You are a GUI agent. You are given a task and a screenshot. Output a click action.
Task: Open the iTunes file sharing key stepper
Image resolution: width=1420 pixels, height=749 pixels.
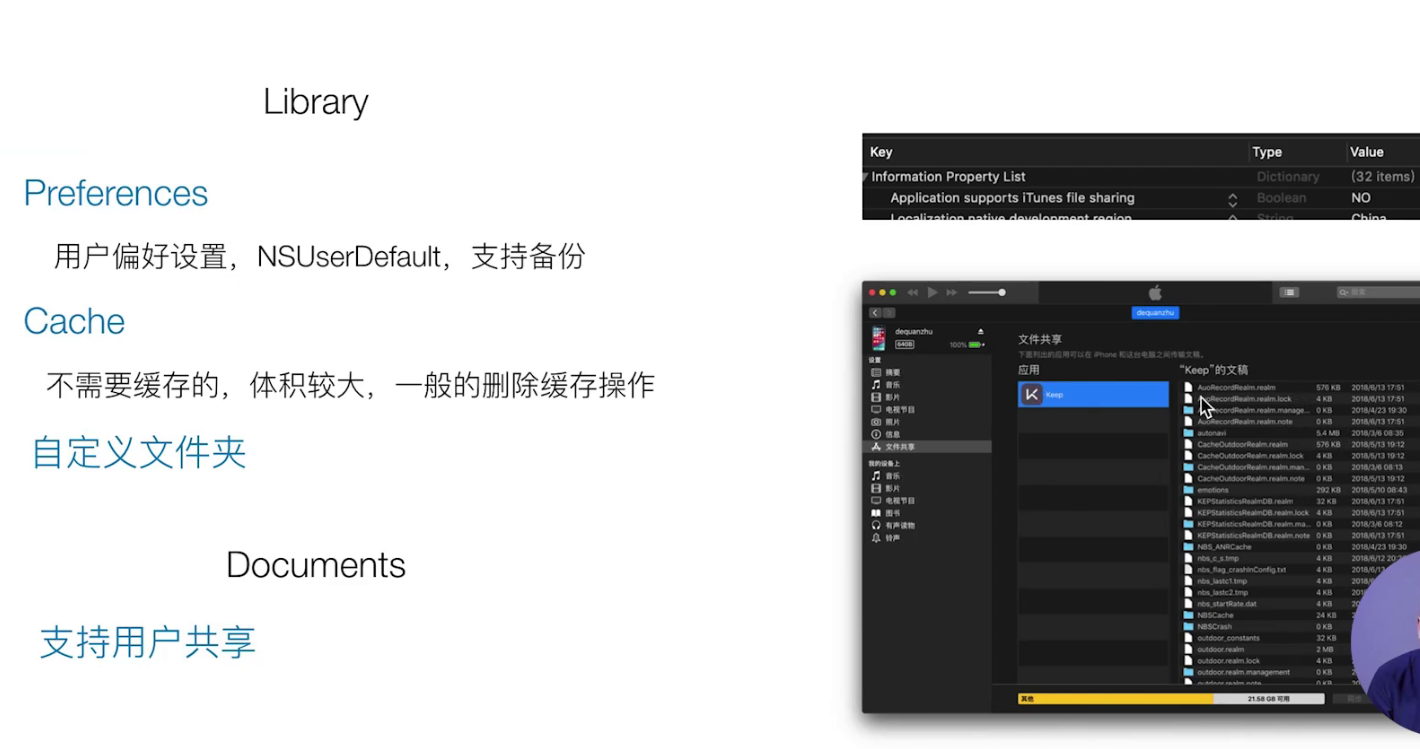pyautogui.click(x=1233, y=200)
